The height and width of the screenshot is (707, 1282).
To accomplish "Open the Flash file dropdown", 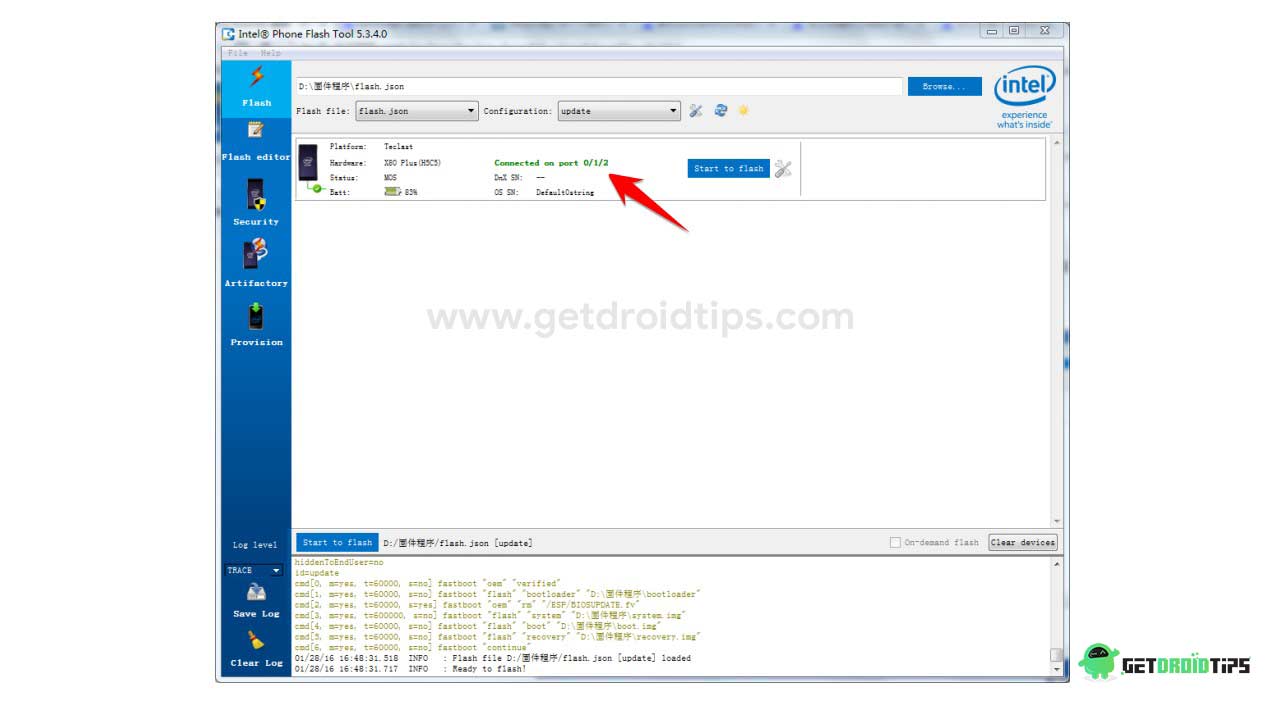I will (x=417, y=111).
